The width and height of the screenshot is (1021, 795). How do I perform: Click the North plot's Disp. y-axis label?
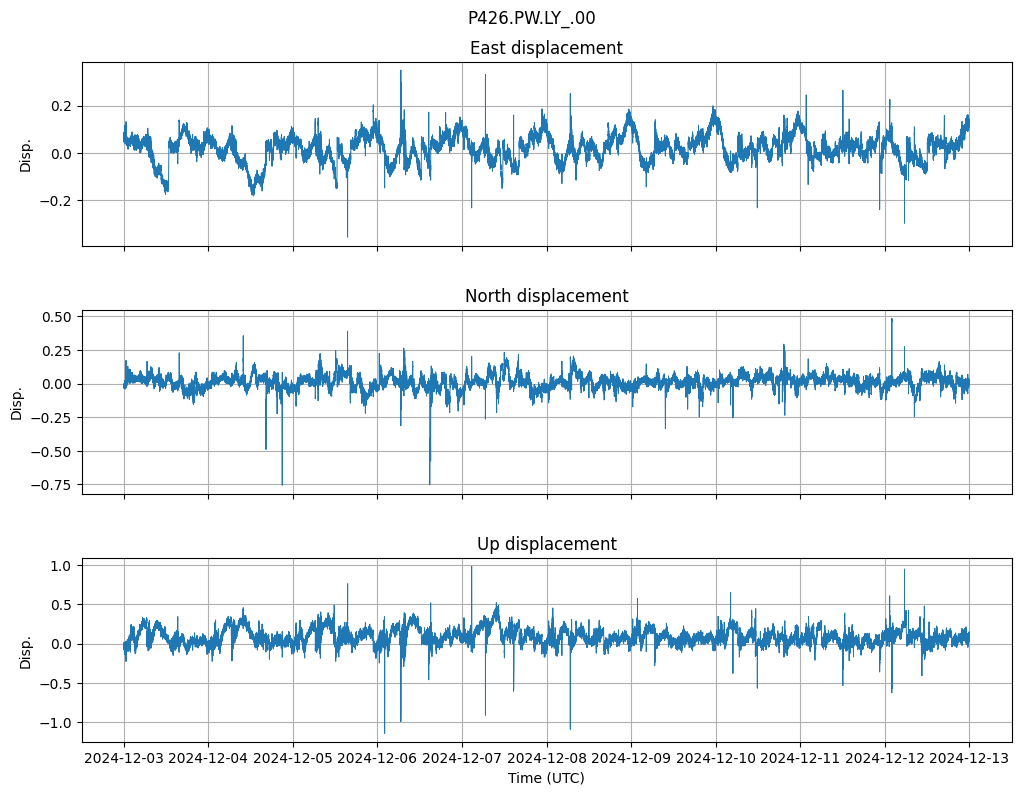17,403
